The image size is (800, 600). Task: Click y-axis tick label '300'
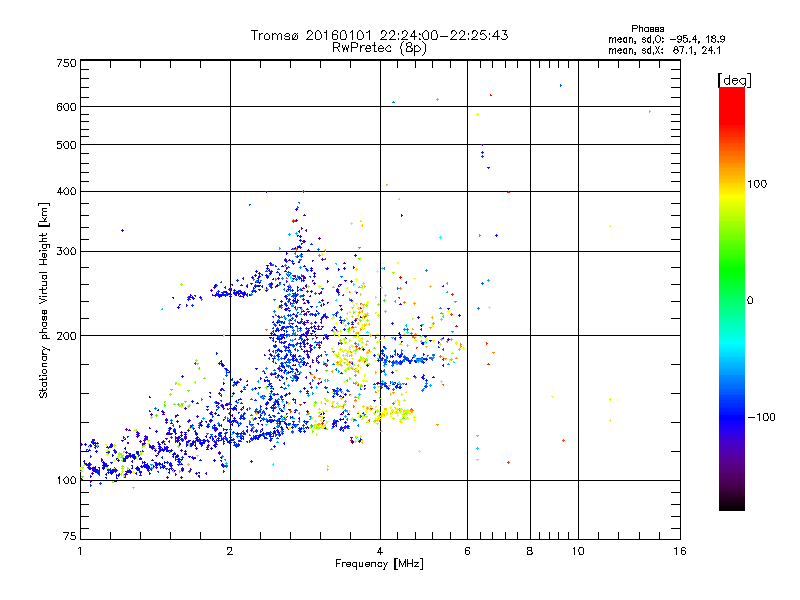[x=67, y=251]
